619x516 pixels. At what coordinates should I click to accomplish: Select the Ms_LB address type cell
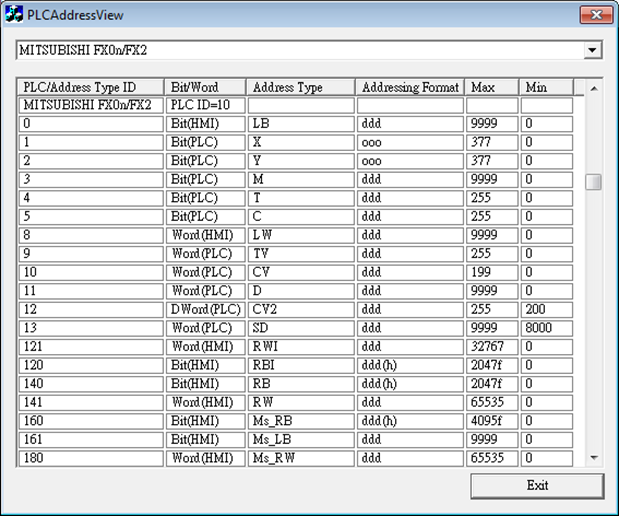point(301,439)
